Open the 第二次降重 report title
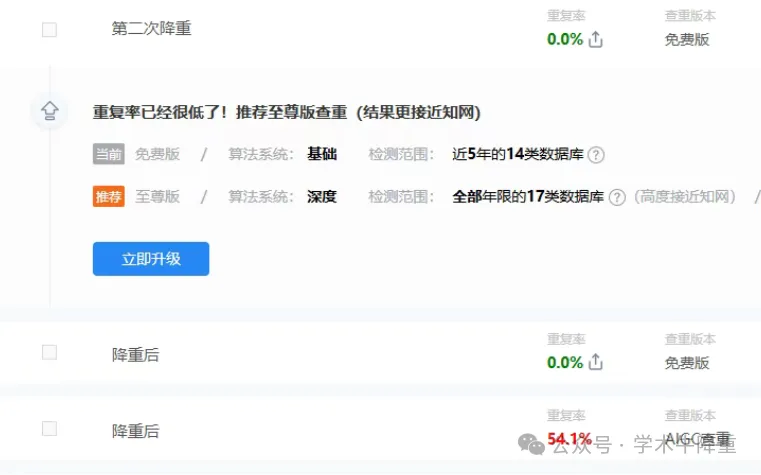This screenshot has width=761, height=475. click(x=151, y=29)
